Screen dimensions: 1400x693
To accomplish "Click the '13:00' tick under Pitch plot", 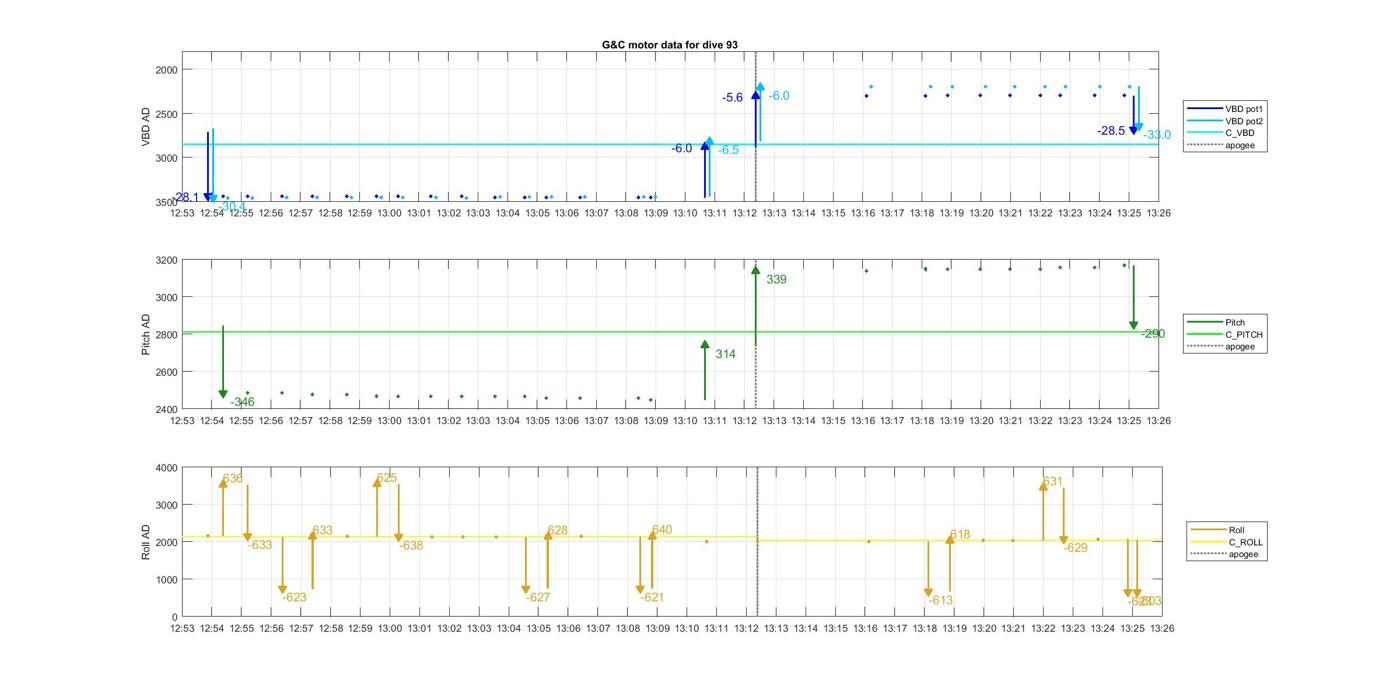I will pyautogui.click(x=389, y=421).
